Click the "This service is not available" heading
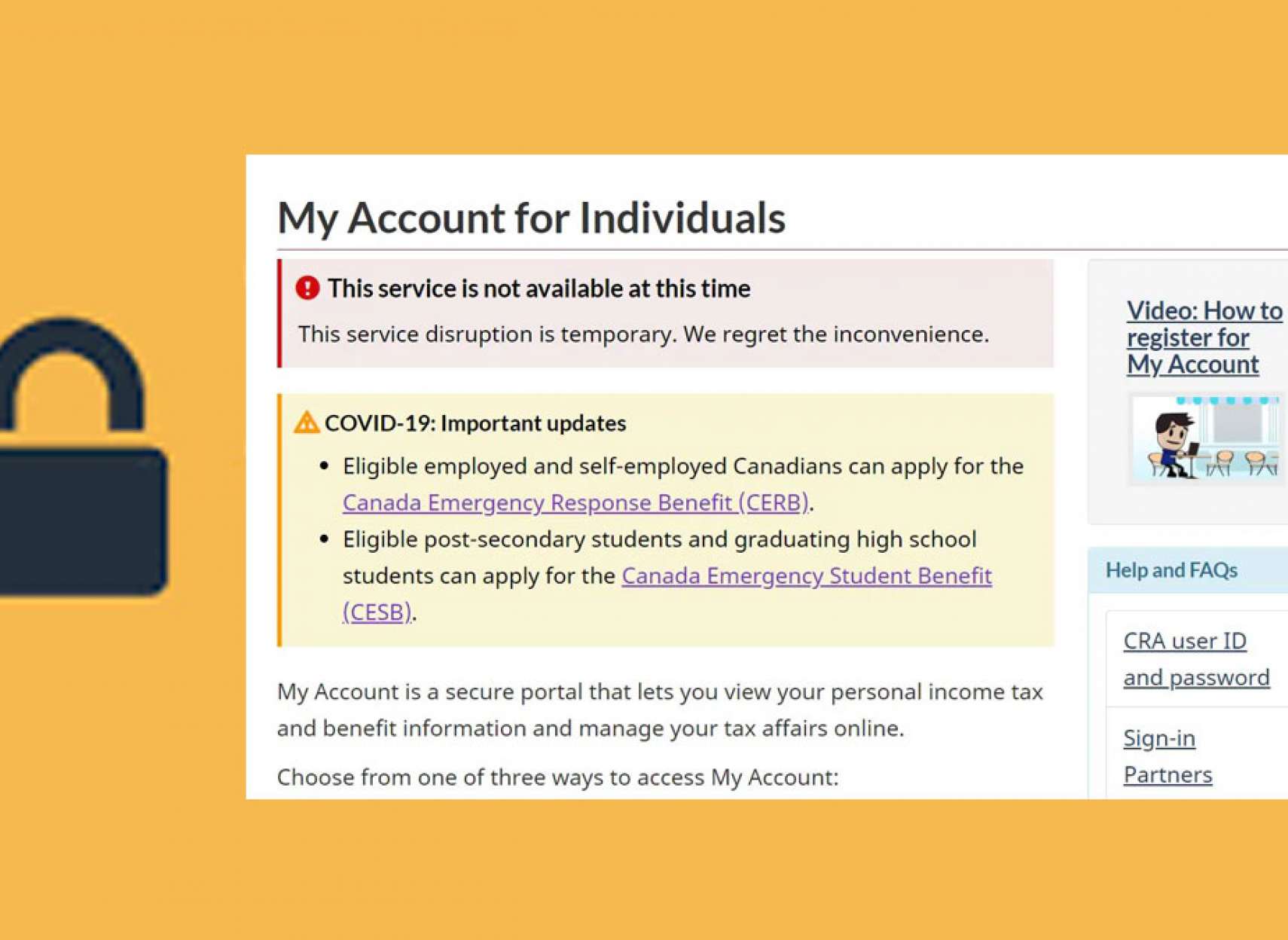The width and height of the screenshot is (1288, 940). 539,288
